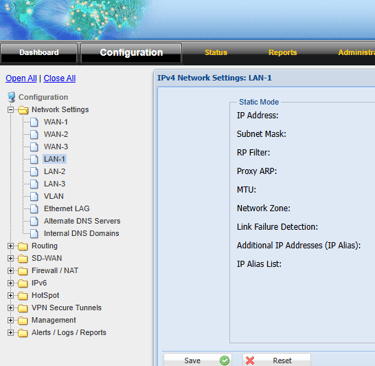Screen dimensions: 375x366
Task: Click the Management folder icon
Action: tap(23, 321)
